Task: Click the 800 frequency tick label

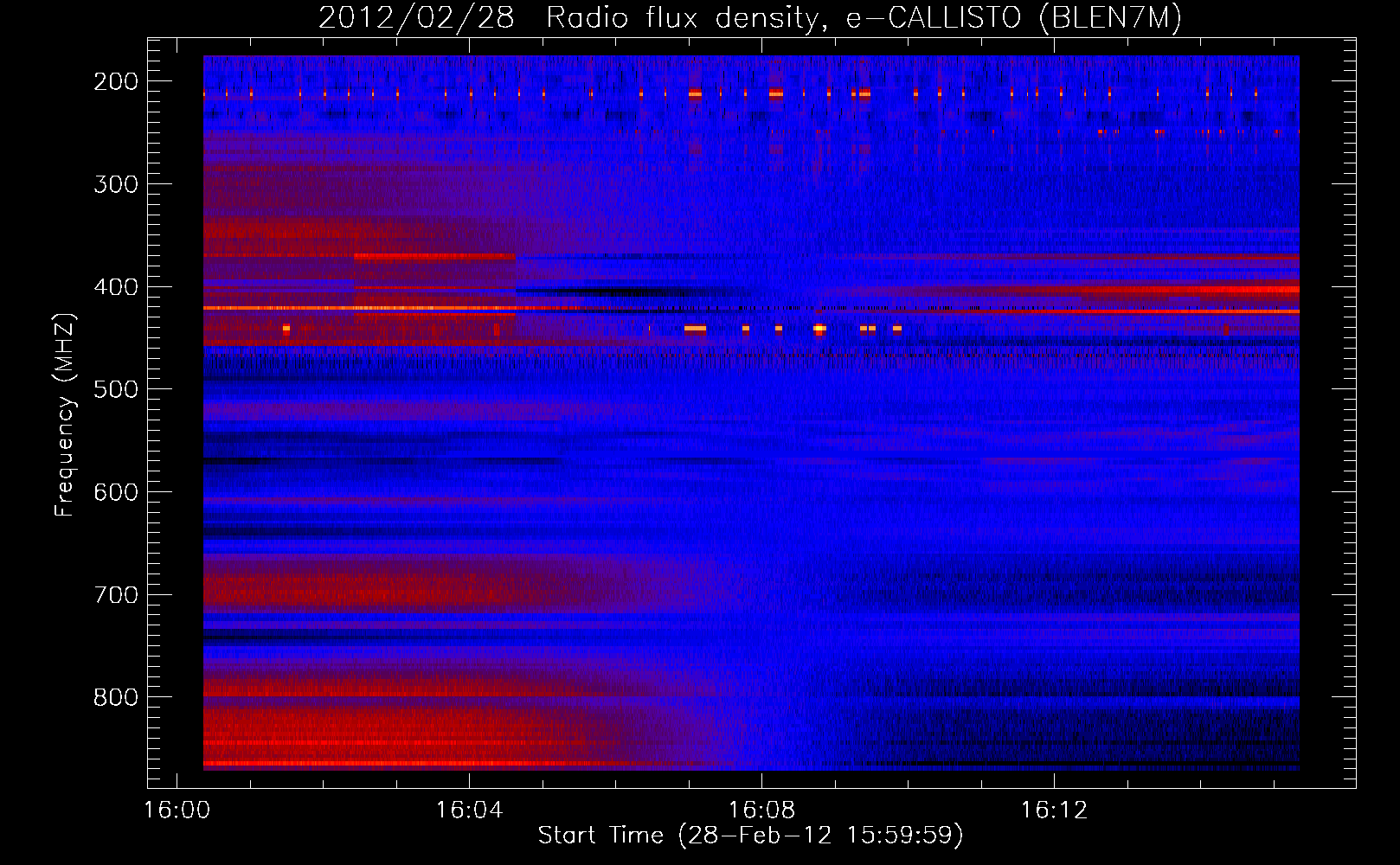Action: point(115,697)
